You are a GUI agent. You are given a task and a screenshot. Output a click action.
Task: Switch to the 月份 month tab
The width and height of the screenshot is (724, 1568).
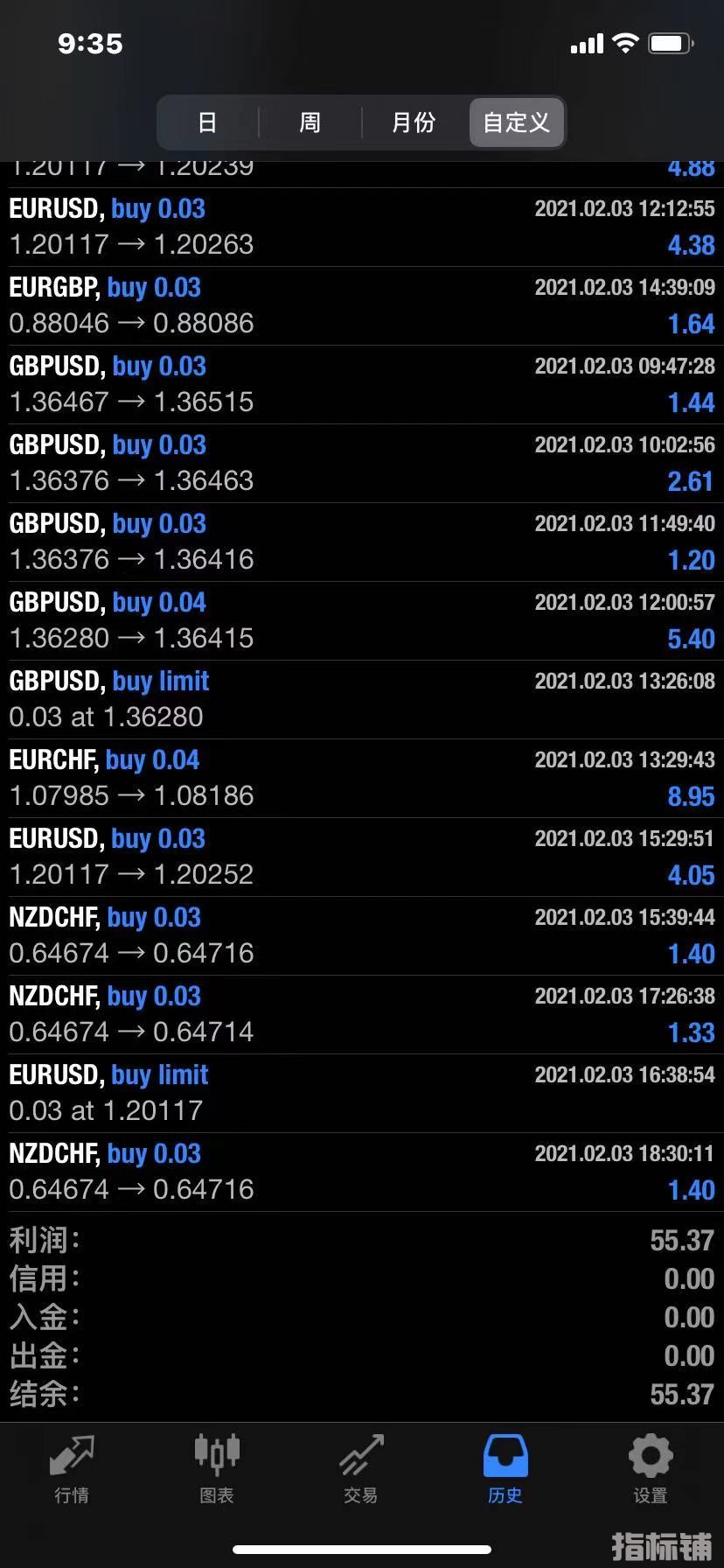point(413,122)
